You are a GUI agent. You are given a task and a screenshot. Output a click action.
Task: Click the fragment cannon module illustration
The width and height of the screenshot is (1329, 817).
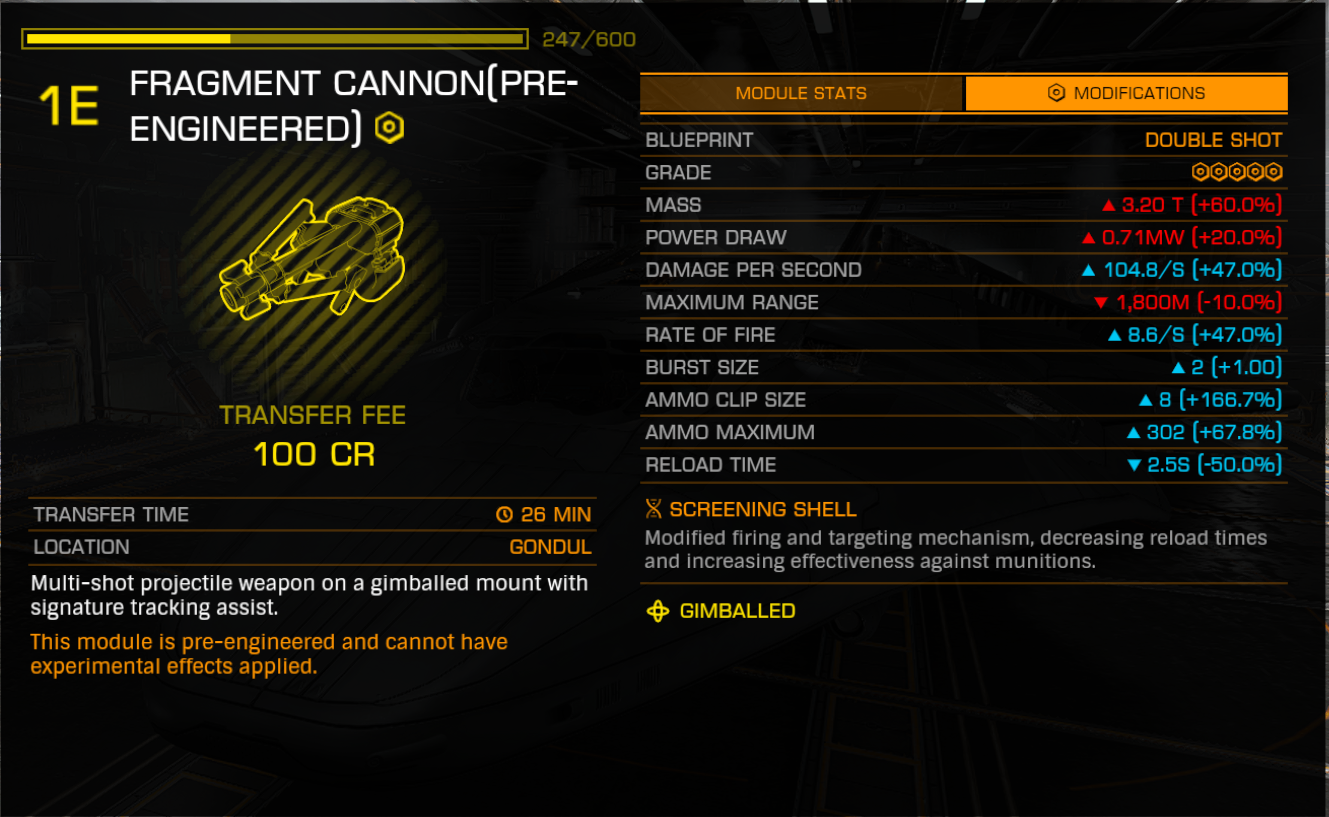coord(312,256)
